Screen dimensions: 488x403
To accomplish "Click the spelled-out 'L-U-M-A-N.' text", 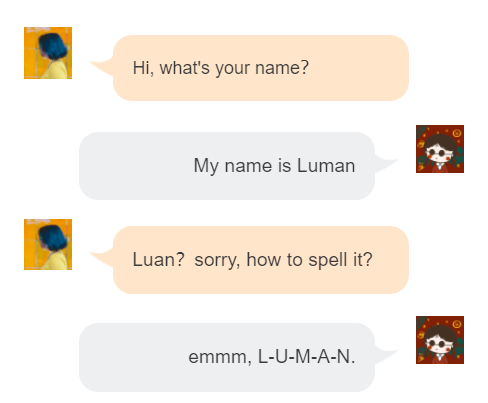I will click(x=307, y=357).
